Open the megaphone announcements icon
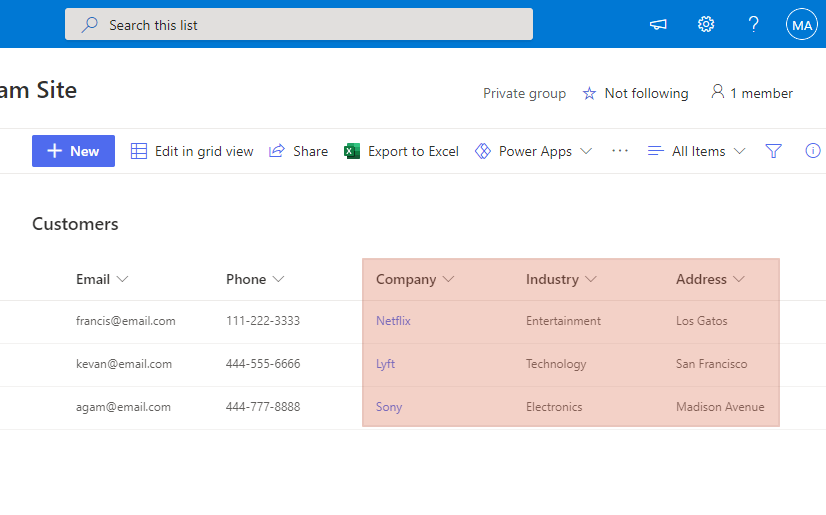The image size is (826, 515). [658, 24]
